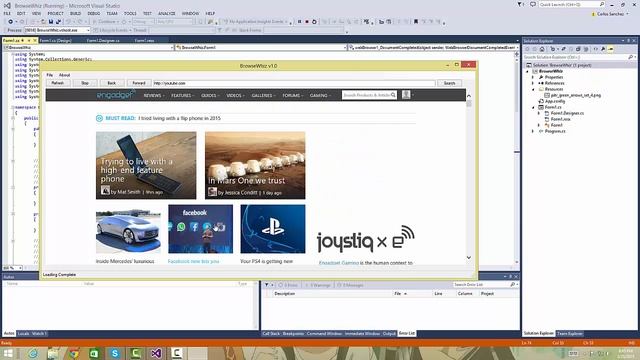
Task: Click Save icon in Visual Studio toolbar
Action: click(x=51, y=22)
